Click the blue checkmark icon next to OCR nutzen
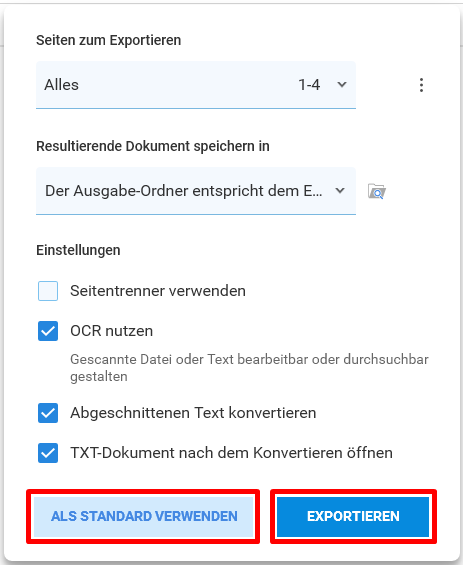The image size is (463, 565). 48,331
